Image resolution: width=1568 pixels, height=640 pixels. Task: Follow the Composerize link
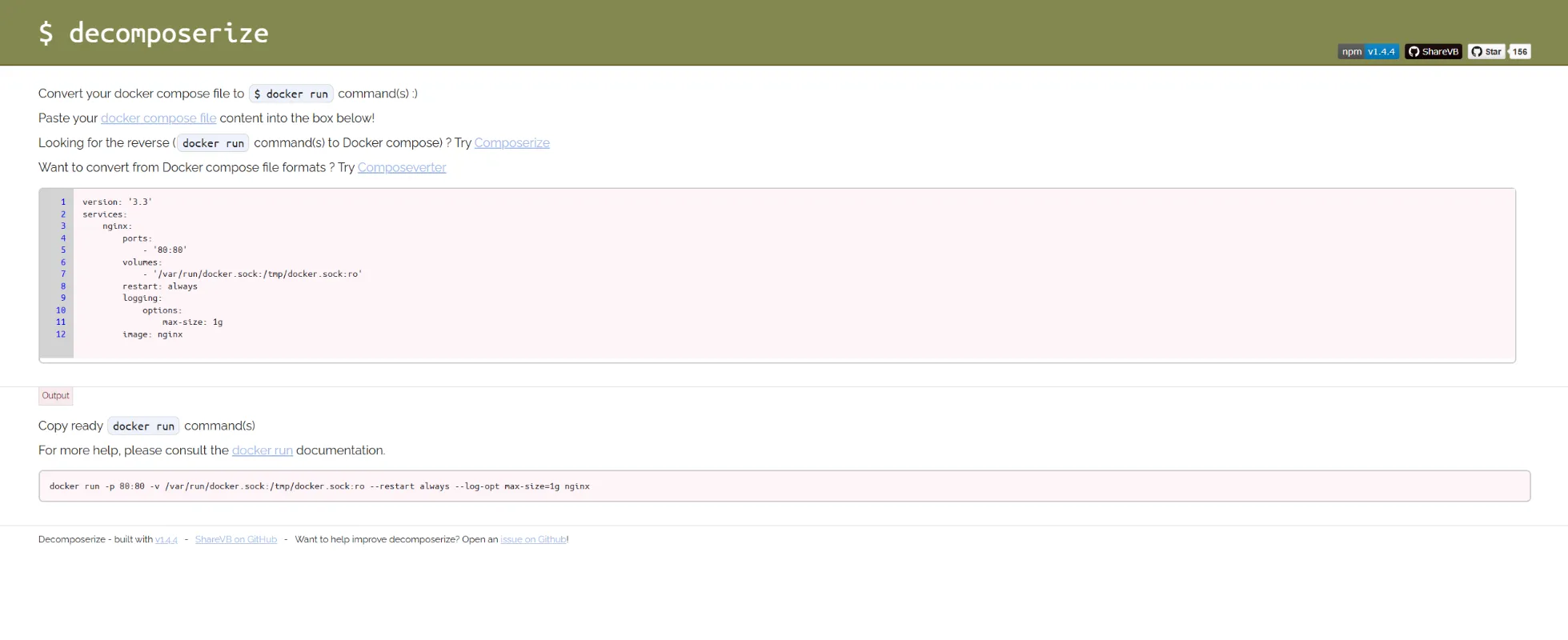click(x=511, y=143)
